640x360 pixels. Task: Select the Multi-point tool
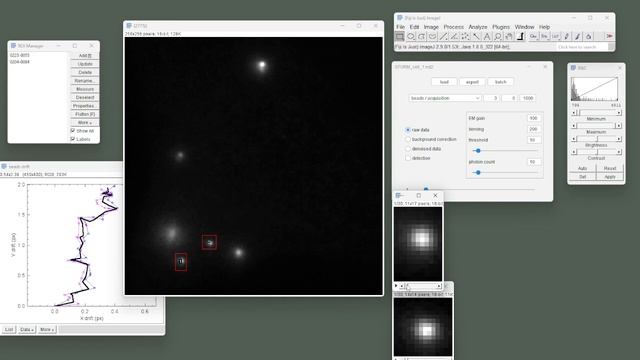tap(465, 37)
